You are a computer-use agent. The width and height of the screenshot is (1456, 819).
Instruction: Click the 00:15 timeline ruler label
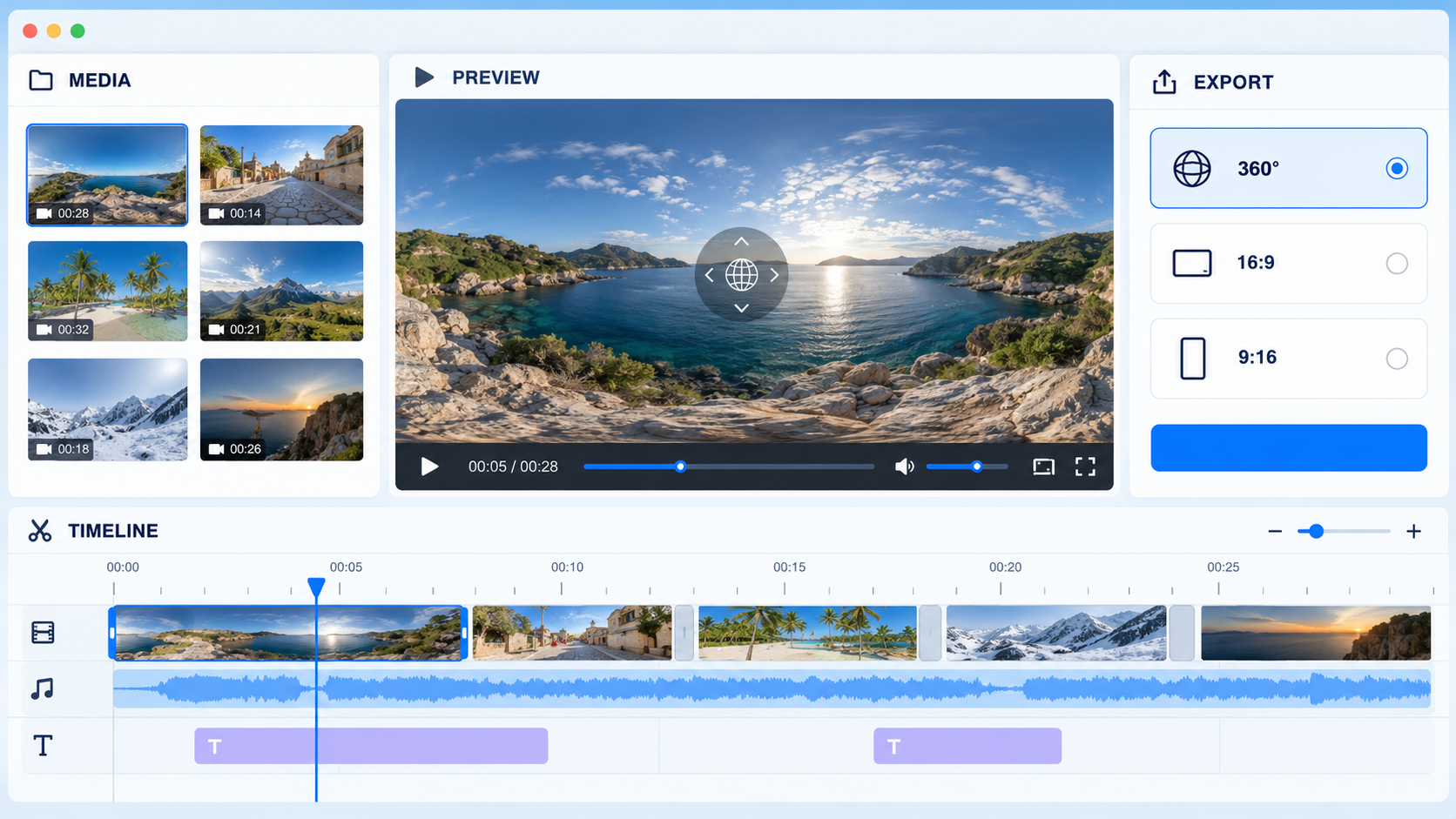point(789,567)
